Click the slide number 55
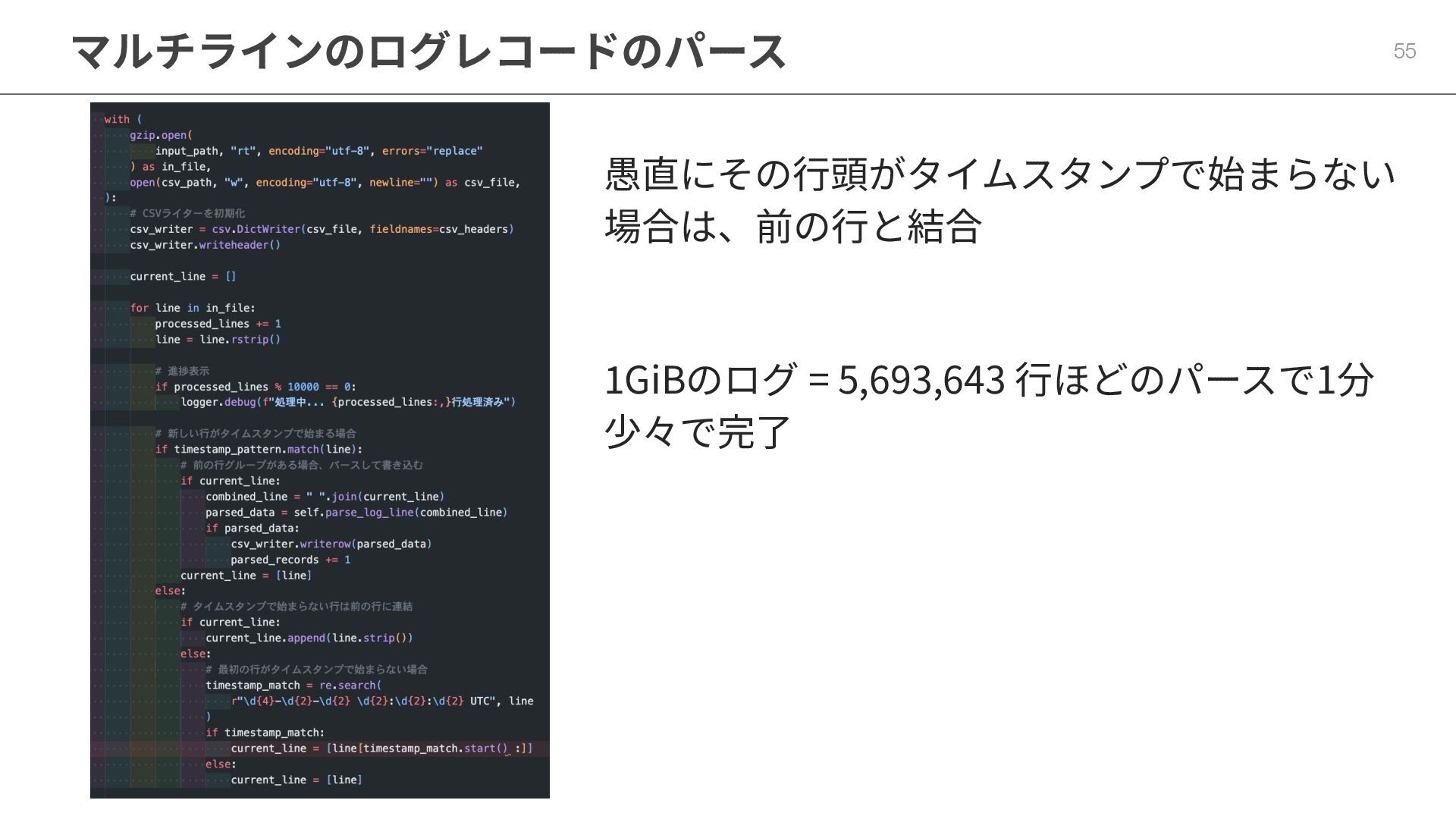The image size is (1456, 819). 1404,51
